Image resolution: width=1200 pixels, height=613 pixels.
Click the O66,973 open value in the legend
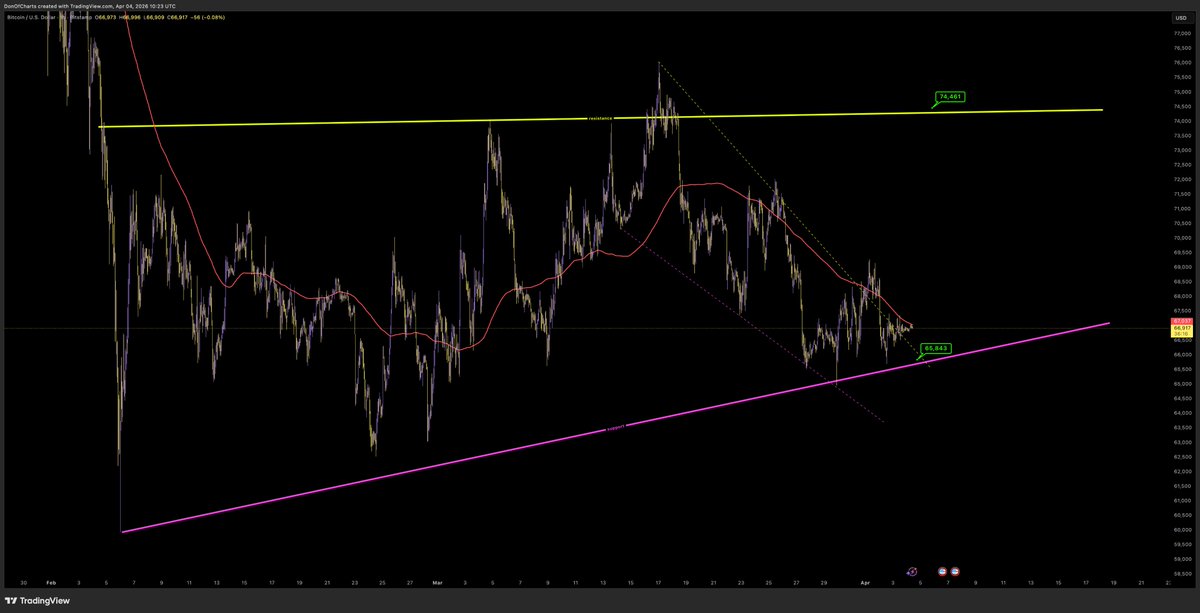pyautogui.click(x=106, y=18)
